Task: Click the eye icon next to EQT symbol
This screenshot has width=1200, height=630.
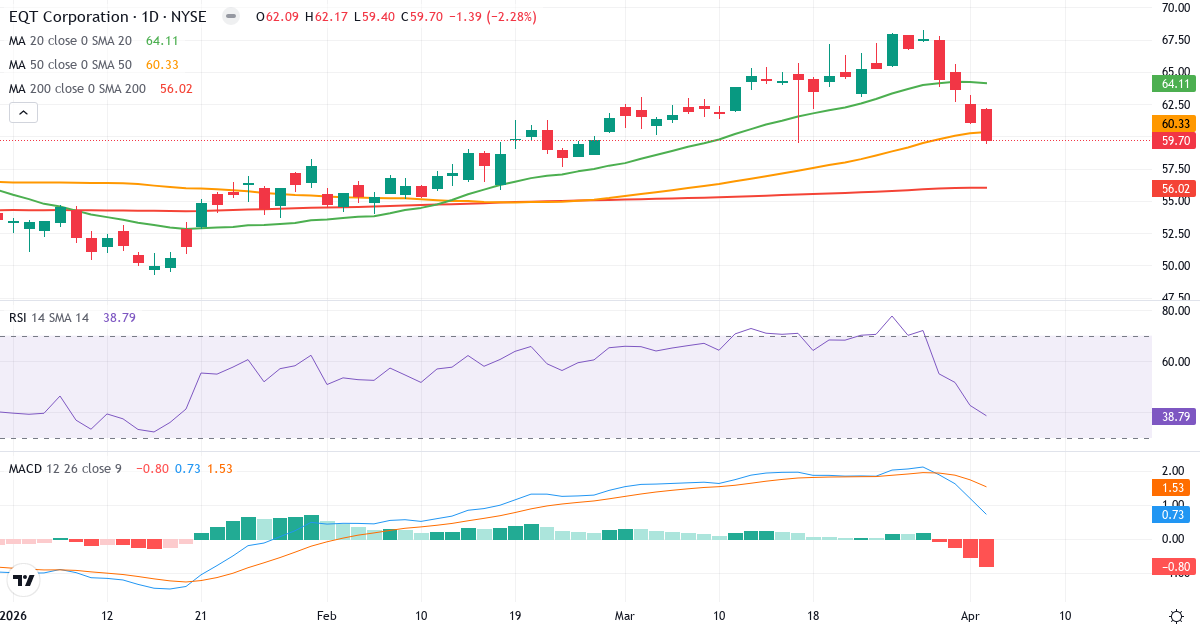Action: (x=230, y=16)
